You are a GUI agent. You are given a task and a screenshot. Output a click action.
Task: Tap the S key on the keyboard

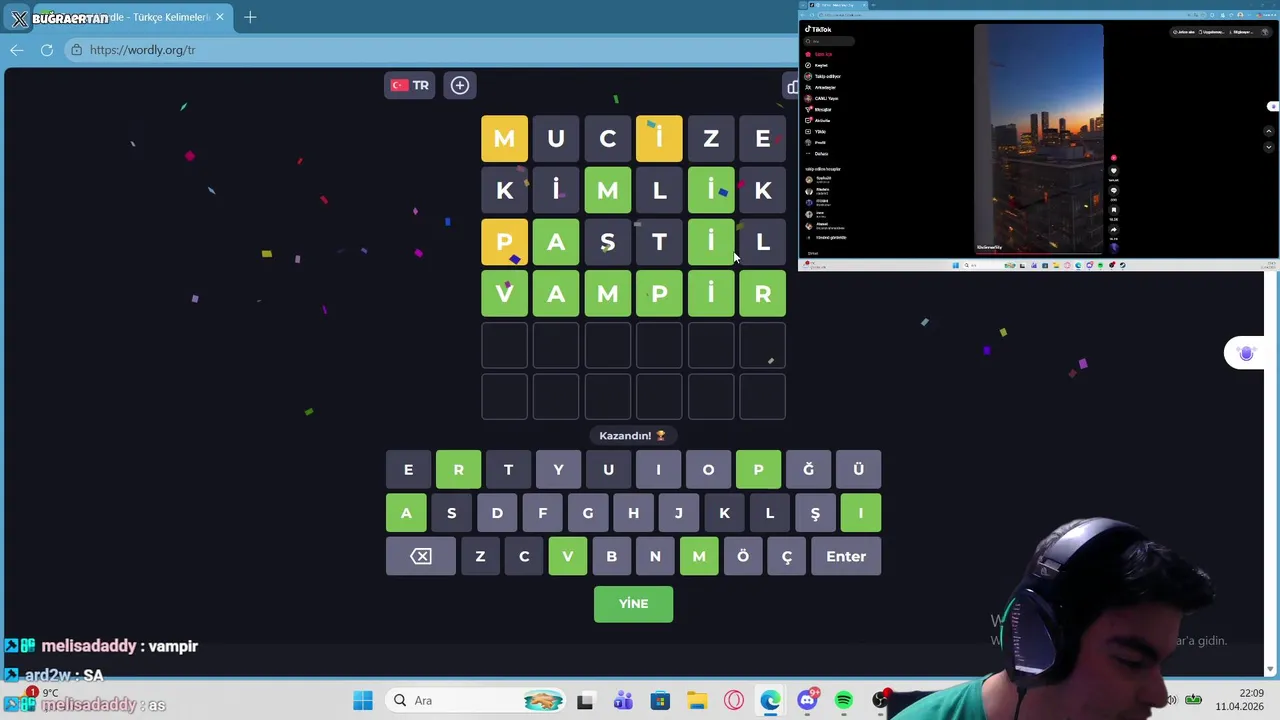451,513
